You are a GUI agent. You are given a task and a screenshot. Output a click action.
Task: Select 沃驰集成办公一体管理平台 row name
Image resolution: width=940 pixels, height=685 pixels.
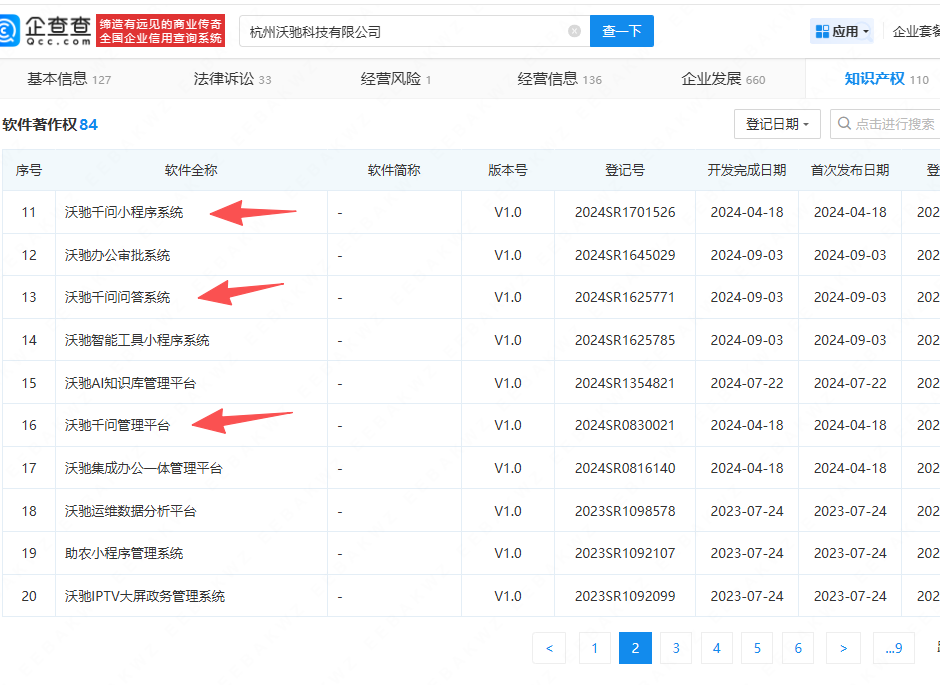click(x=144, y=468)
